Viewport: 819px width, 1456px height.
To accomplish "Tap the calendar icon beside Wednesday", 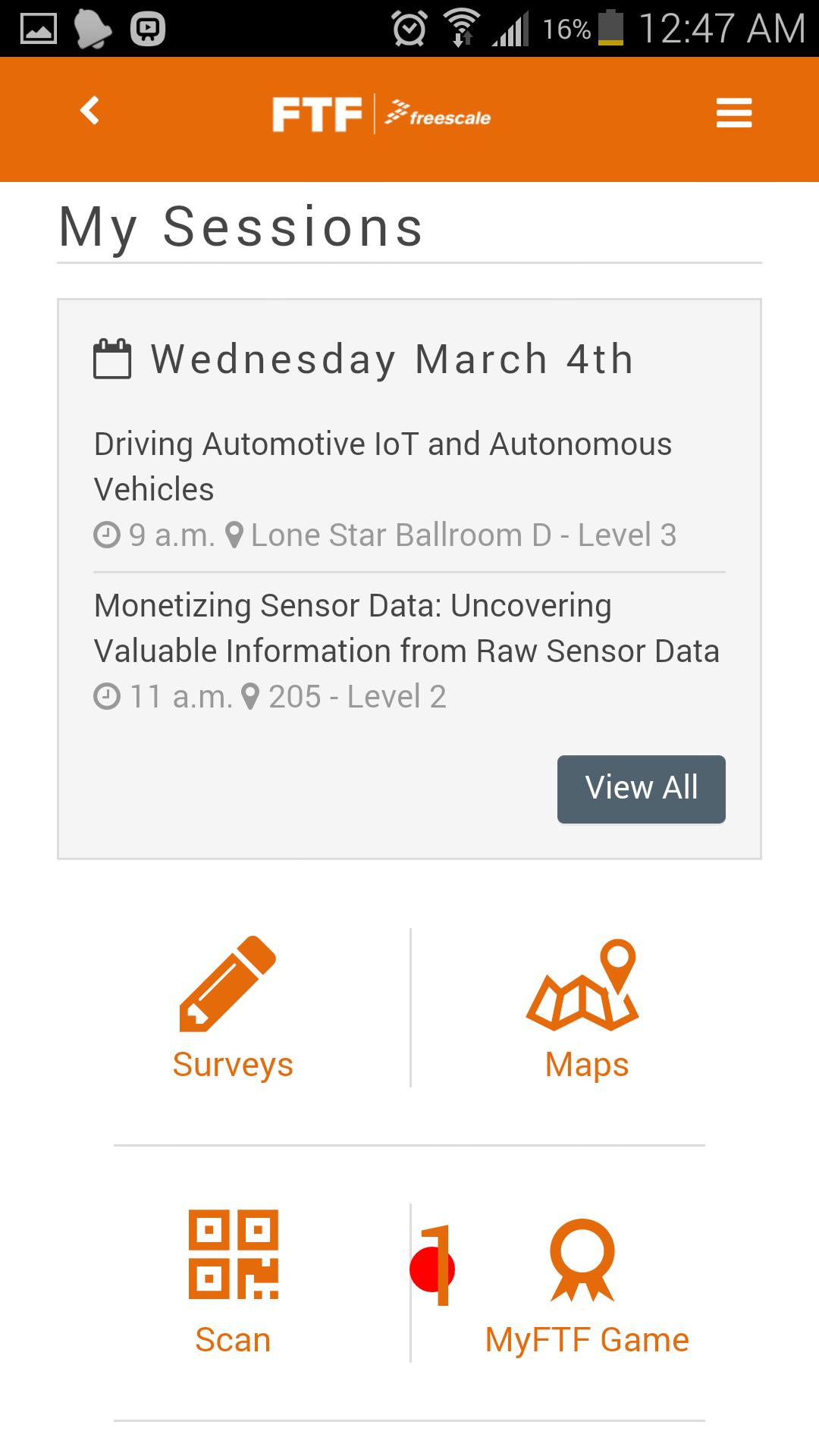I will [x=112, y=359].
